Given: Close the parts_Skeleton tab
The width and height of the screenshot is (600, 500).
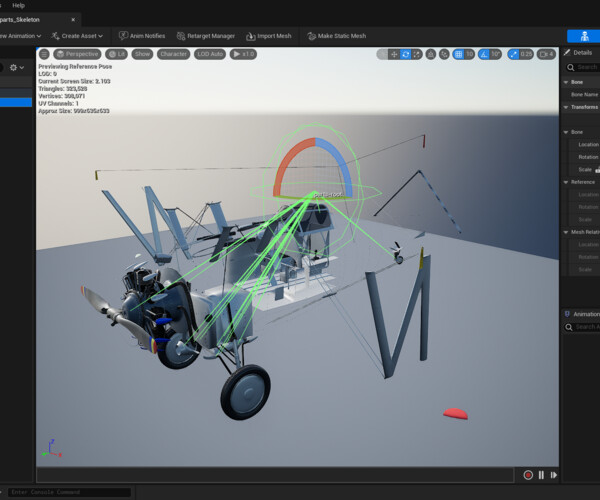Looking at the screenshot, I should (x=73, y=20).
